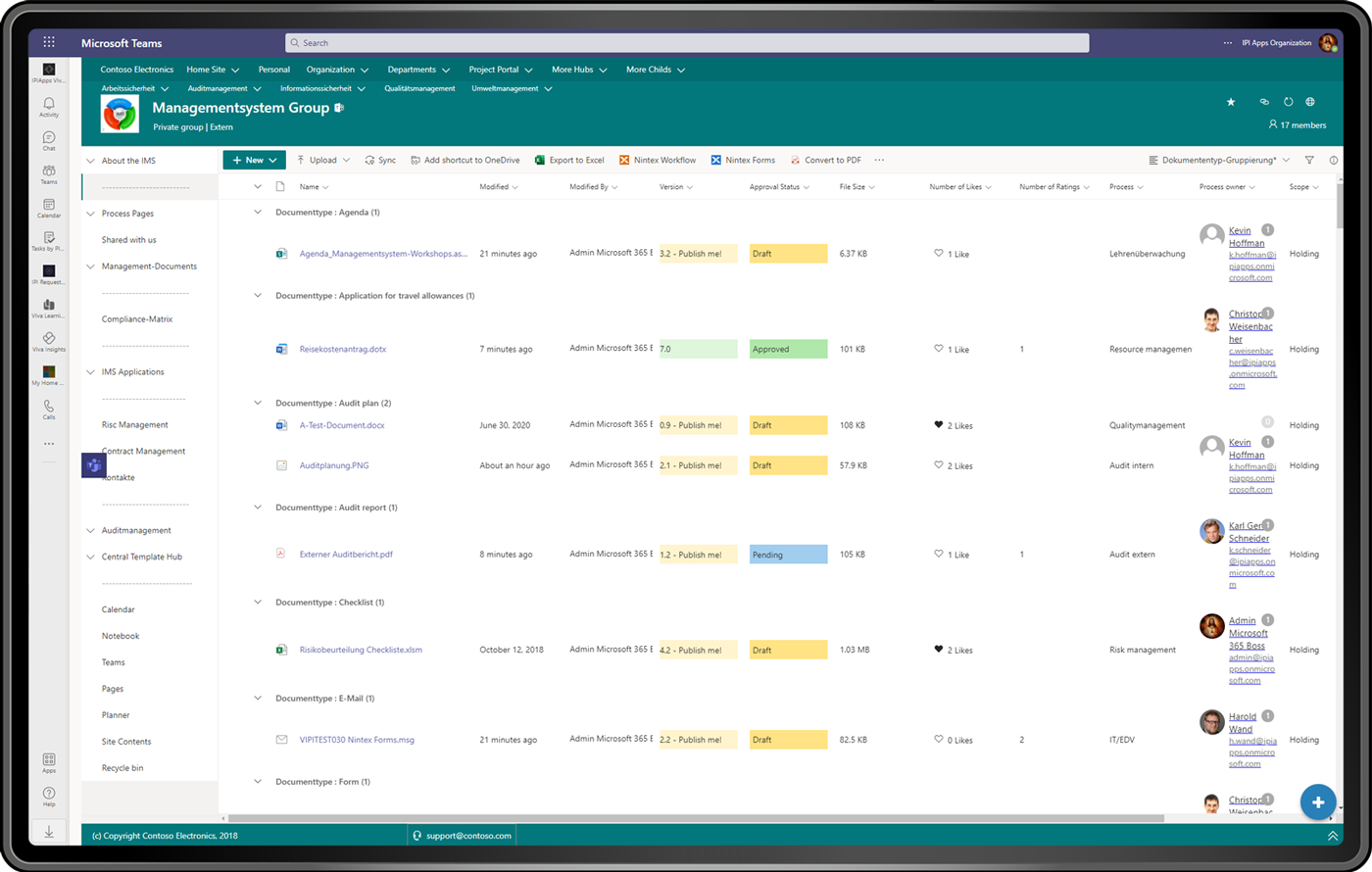This screenshot has height=872, width=1372.
Task: Click Draft status of Auditplanung.PNG
Action: (788, 465)
